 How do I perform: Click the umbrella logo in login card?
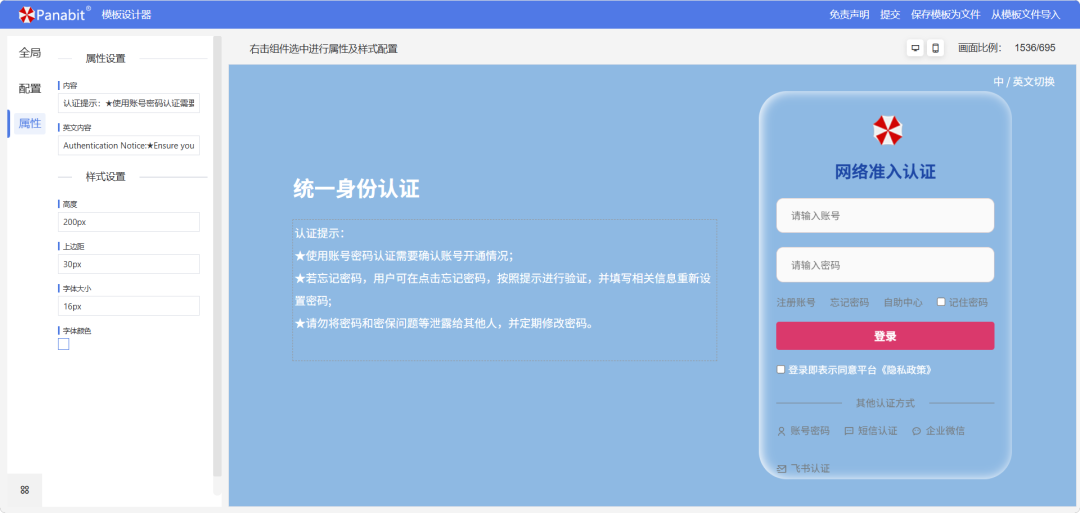click(887, 131)
